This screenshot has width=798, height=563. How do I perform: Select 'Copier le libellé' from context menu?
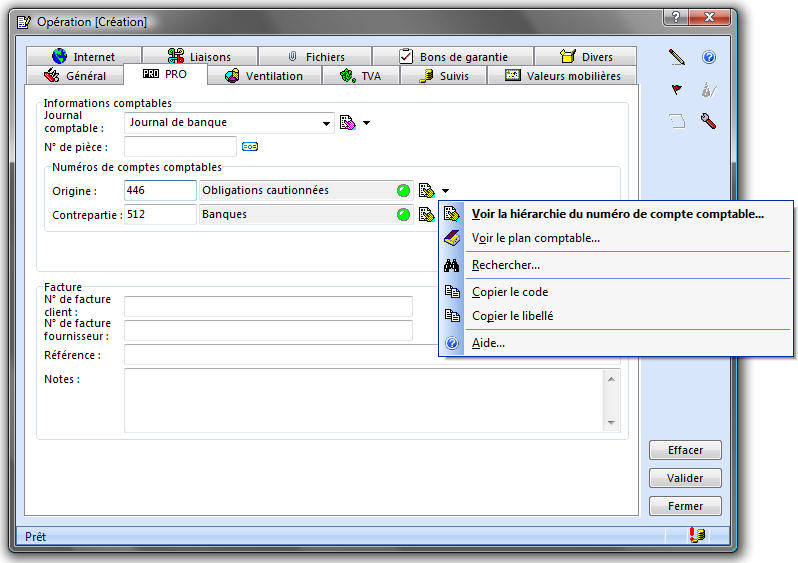click(x=512, y=316)
